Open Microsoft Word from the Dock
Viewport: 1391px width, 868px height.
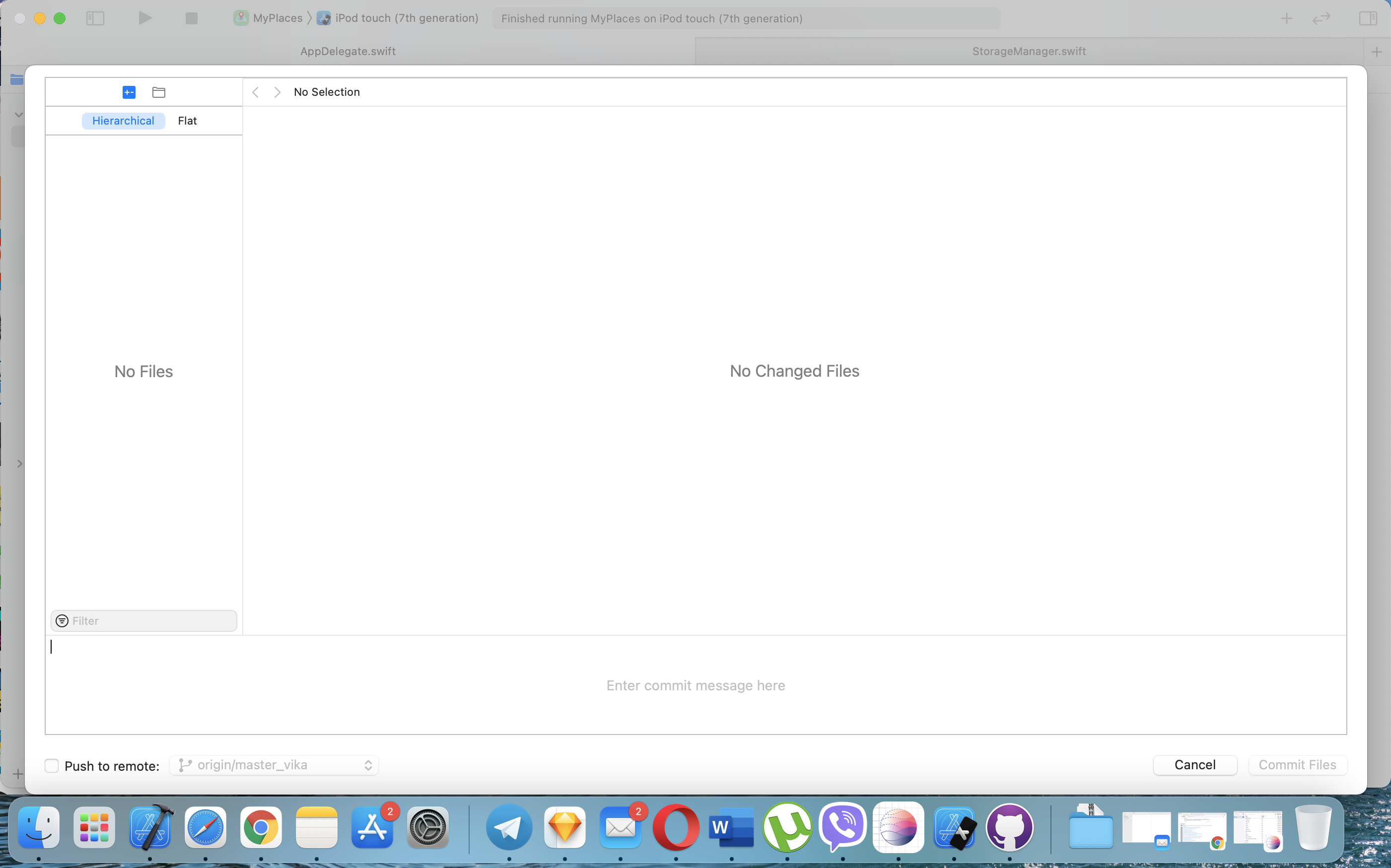click(x=731, y=827)
